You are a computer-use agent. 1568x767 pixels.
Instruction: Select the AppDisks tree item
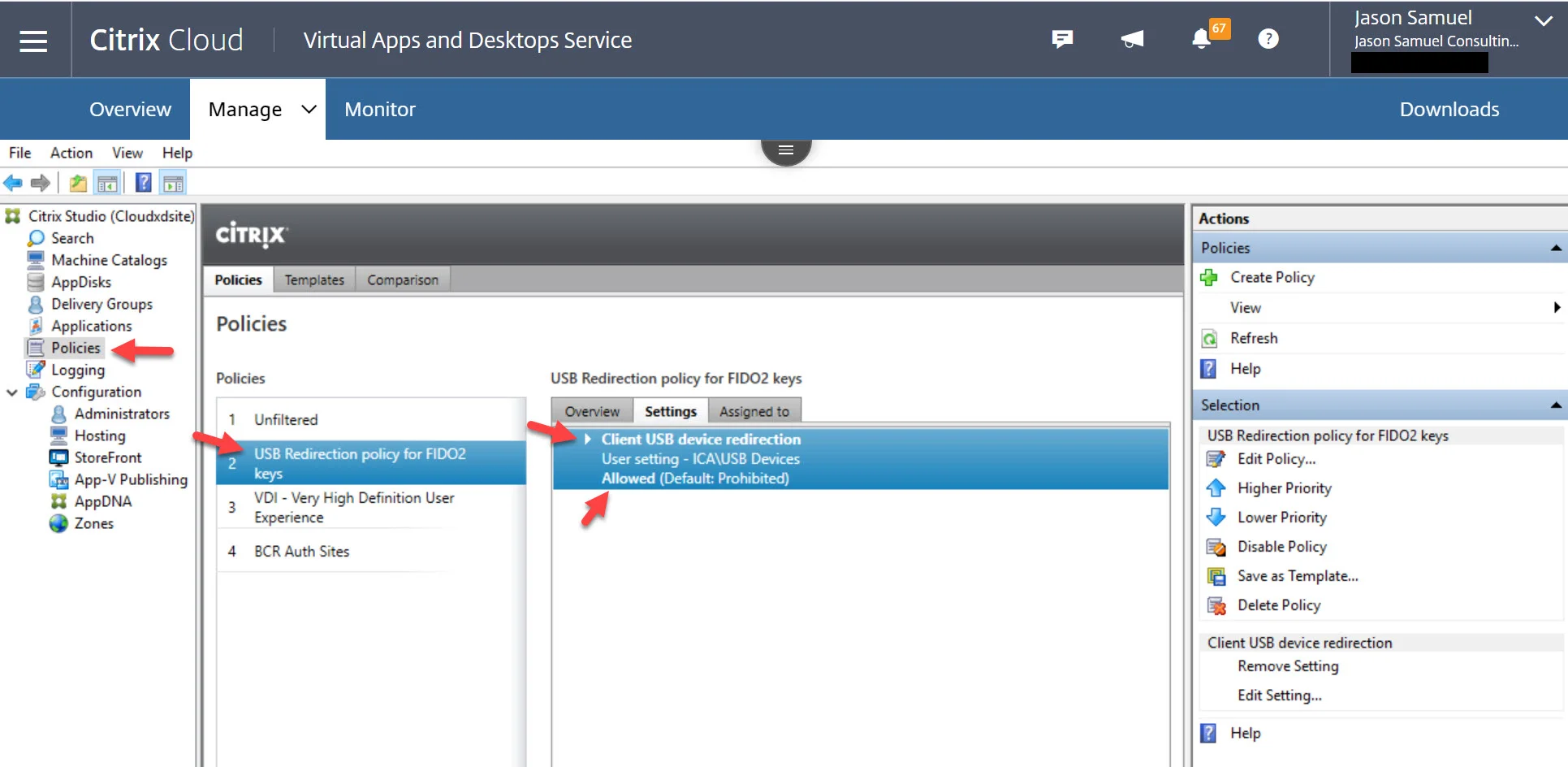(x=81, y=282)
